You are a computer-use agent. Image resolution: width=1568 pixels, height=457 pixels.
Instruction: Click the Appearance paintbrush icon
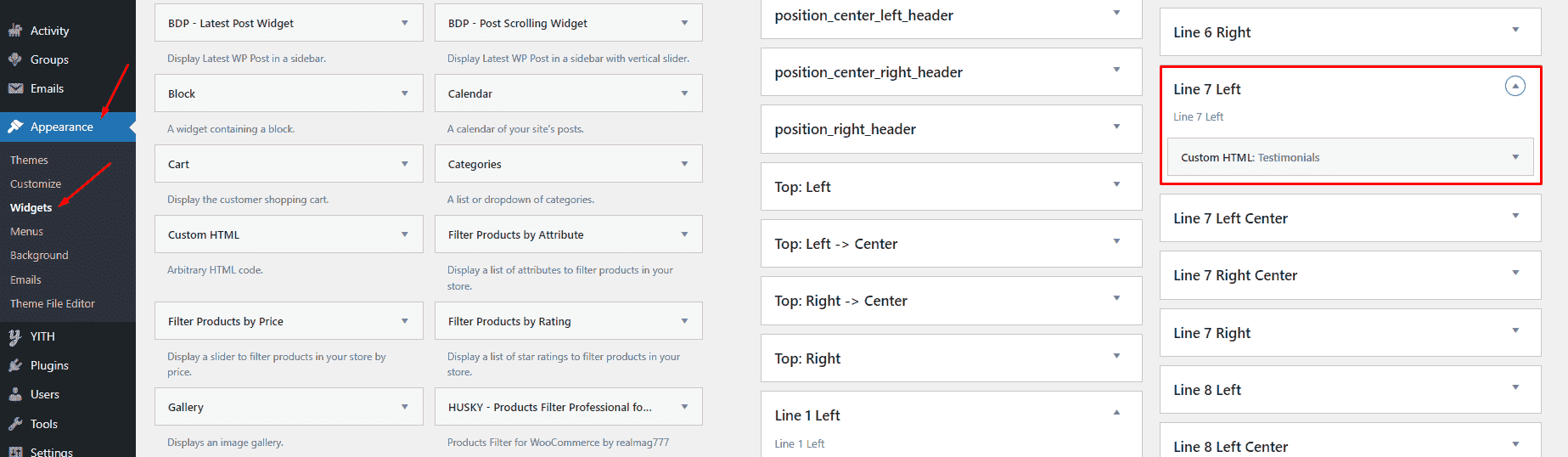pos(15,127)
